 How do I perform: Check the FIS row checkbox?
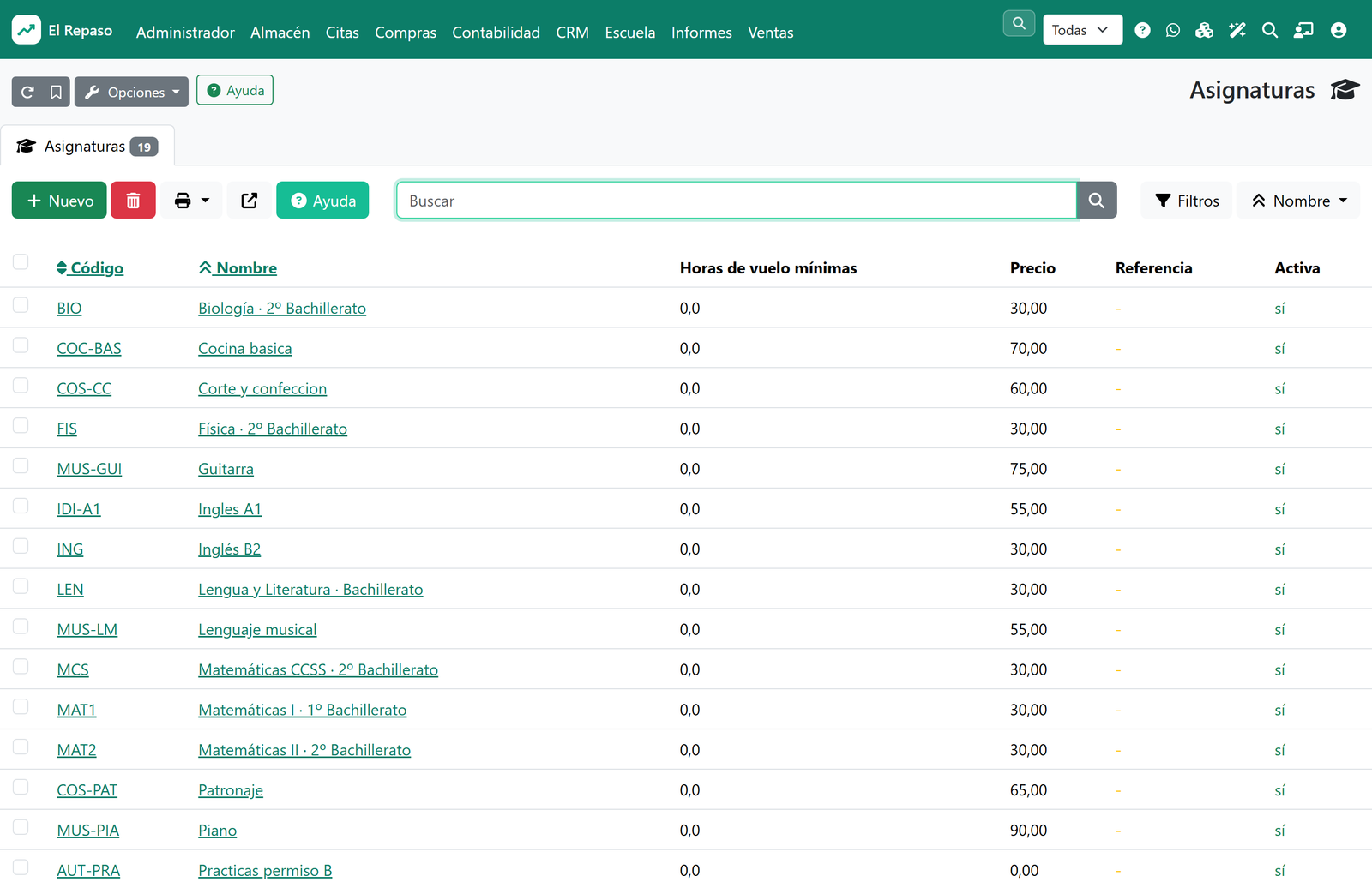(x=21, y=426)
